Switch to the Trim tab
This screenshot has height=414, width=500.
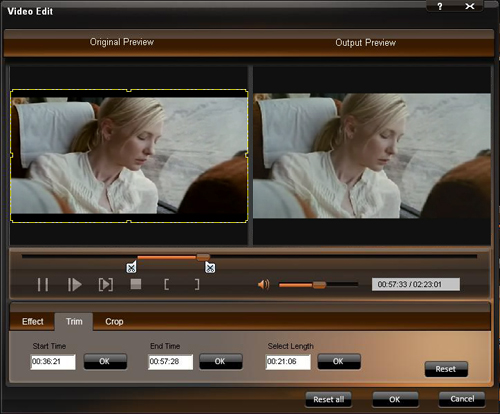(74, 322)
